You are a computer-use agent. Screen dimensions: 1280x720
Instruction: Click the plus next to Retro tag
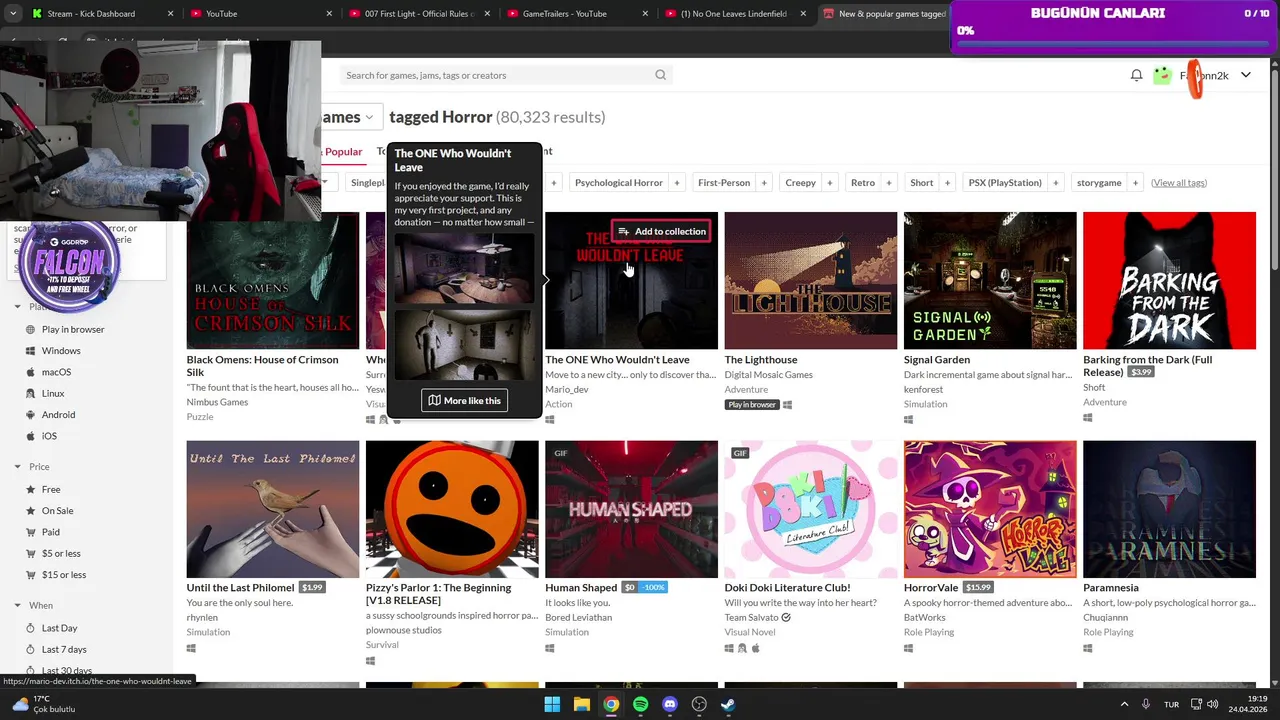click(x=889, y=183)
